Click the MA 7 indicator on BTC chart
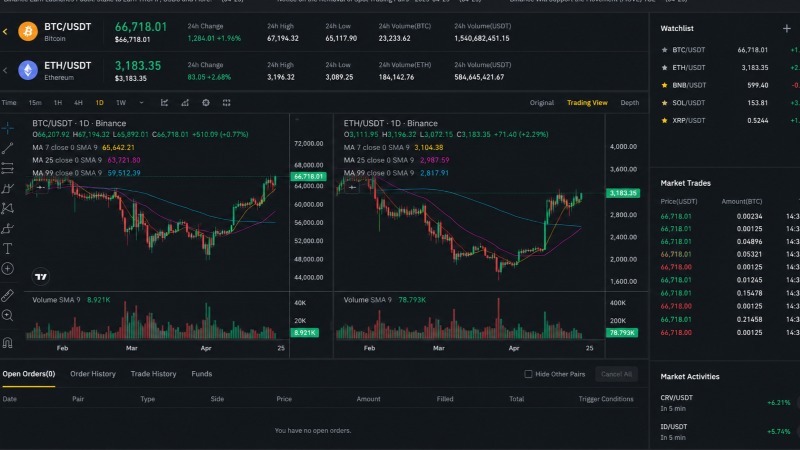 83,147
